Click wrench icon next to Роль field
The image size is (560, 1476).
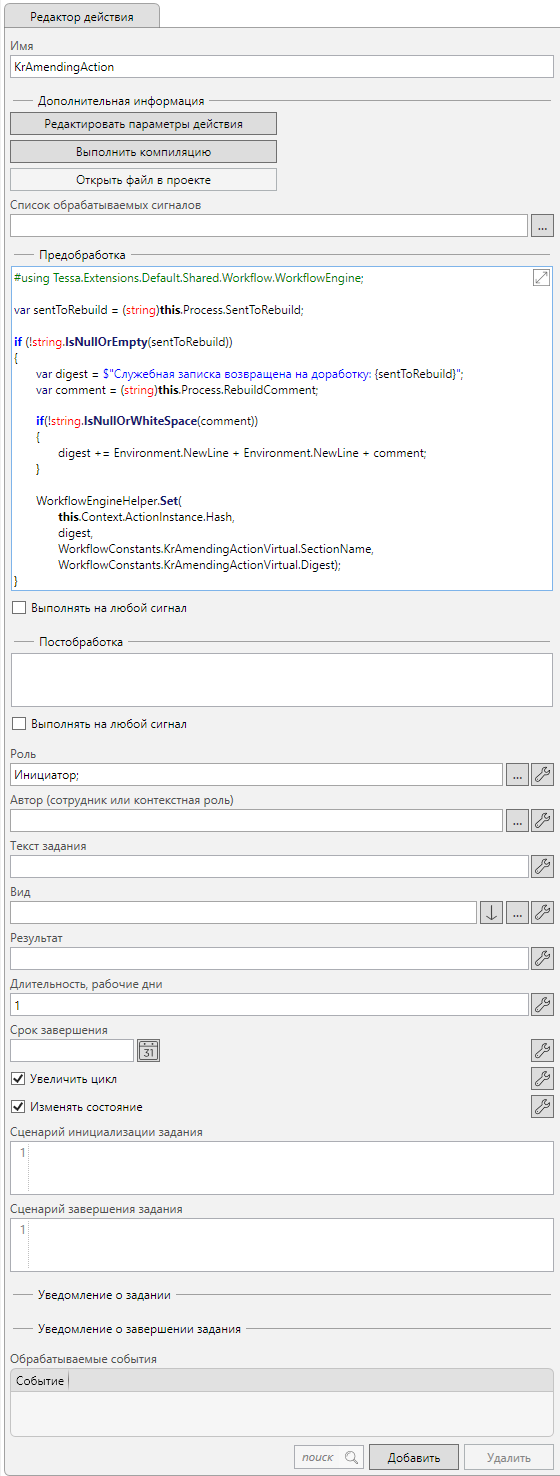[x=542, y=774]
